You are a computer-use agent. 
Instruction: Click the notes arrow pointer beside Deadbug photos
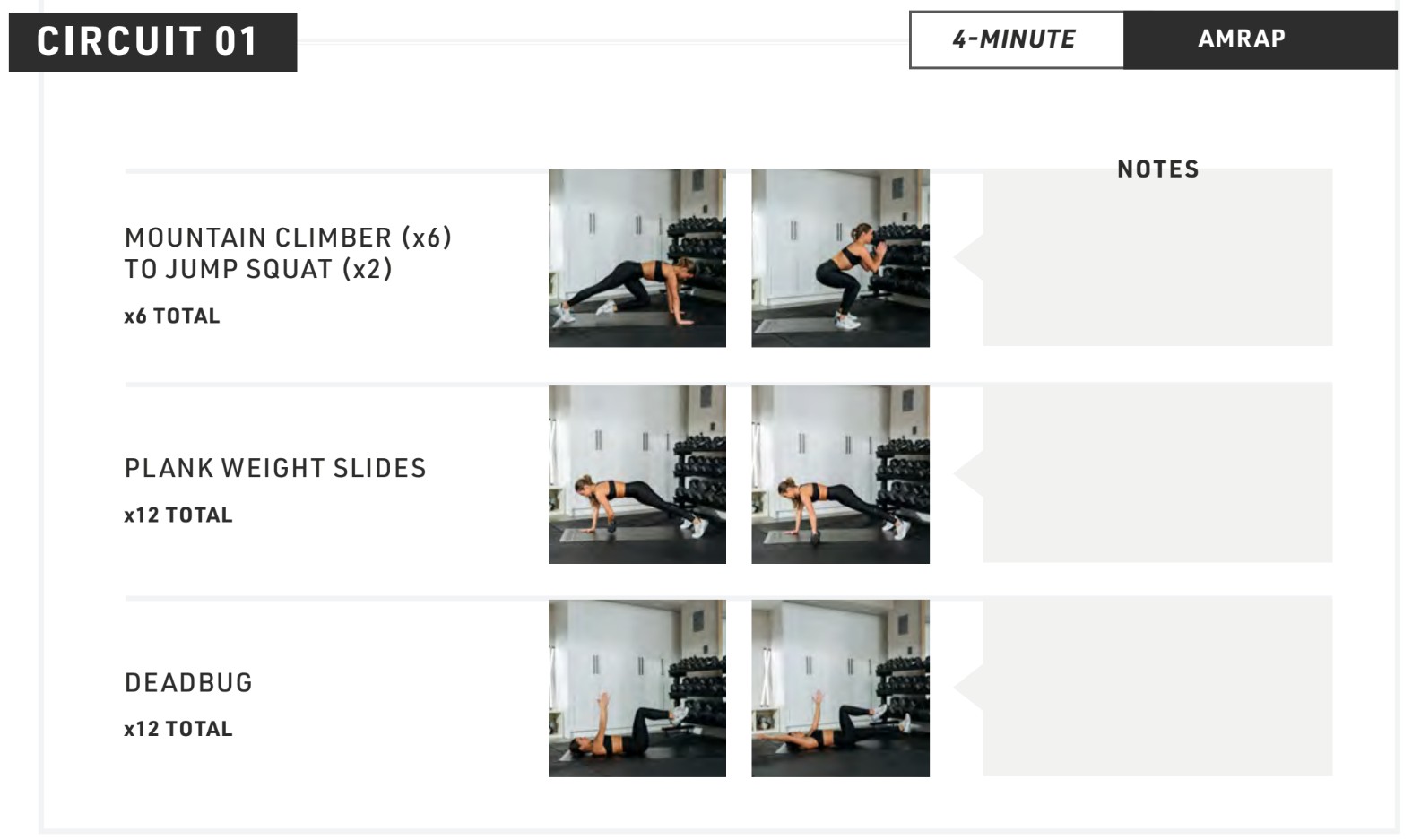coord(969,688)
